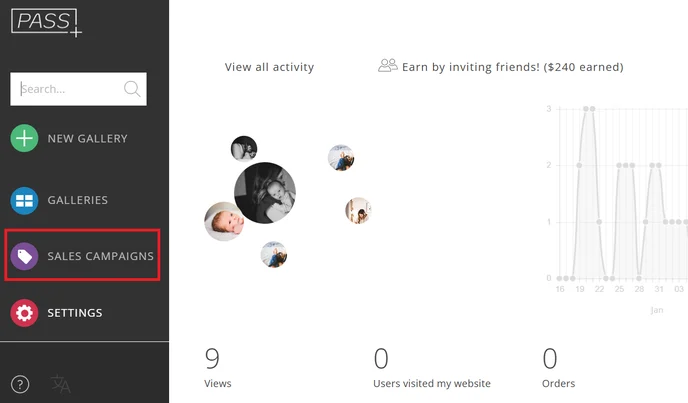Click Earn by inviting friends link

click(512, 67)
